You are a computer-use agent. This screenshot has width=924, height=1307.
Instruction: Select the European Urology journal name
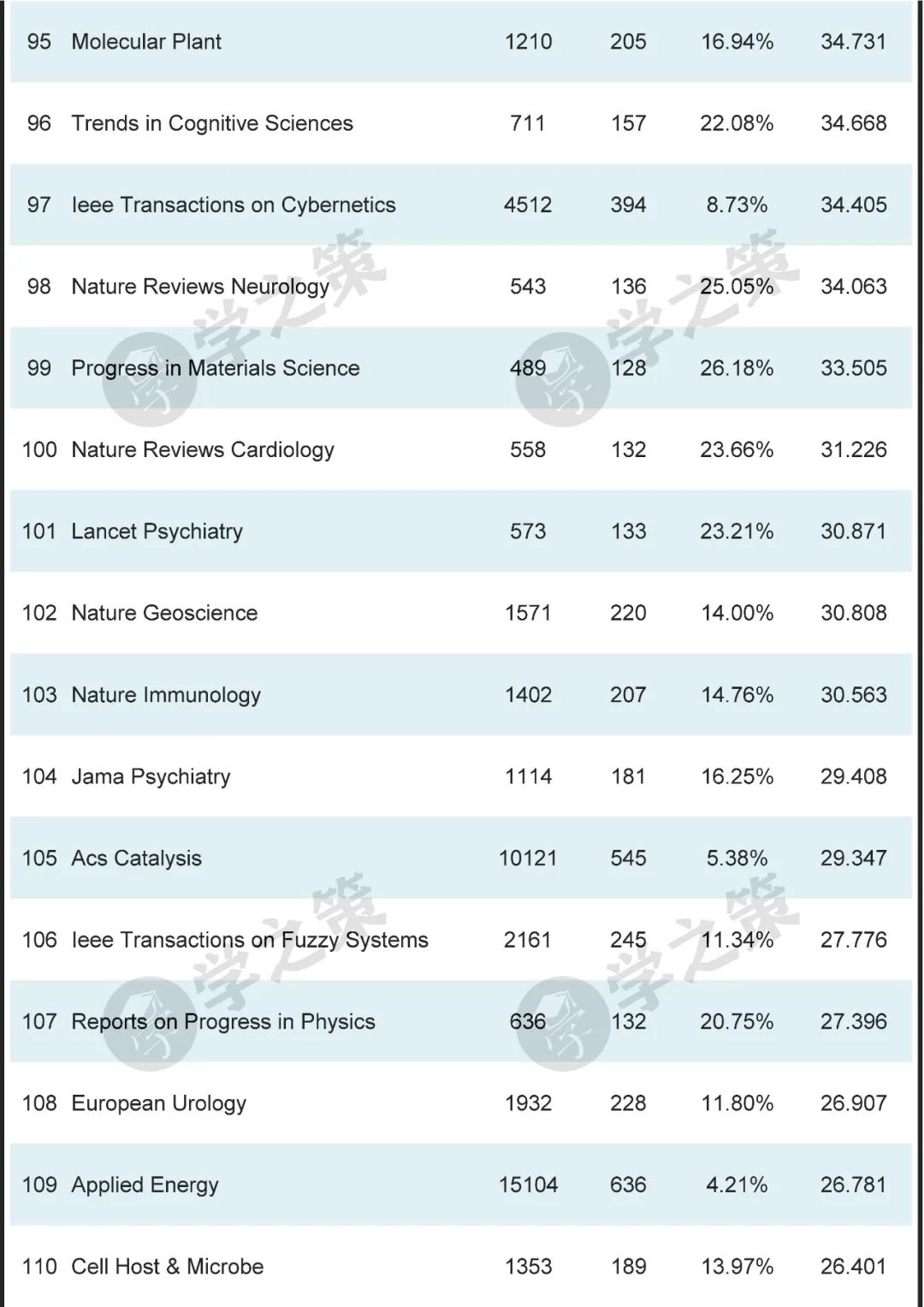[159, 1103]
